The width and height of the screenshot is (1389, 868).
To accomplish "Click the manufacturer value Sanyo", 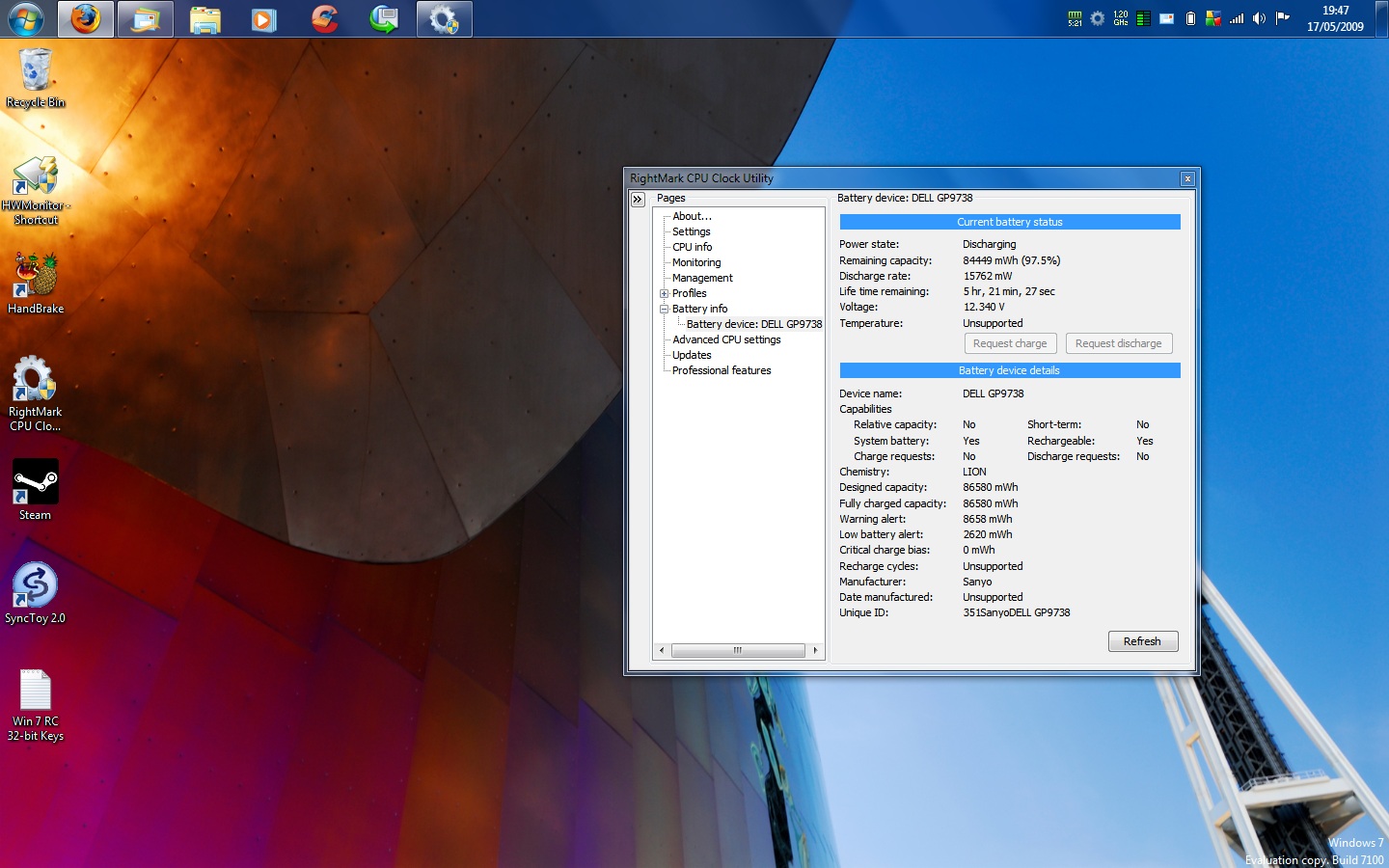I will (977, 582).
